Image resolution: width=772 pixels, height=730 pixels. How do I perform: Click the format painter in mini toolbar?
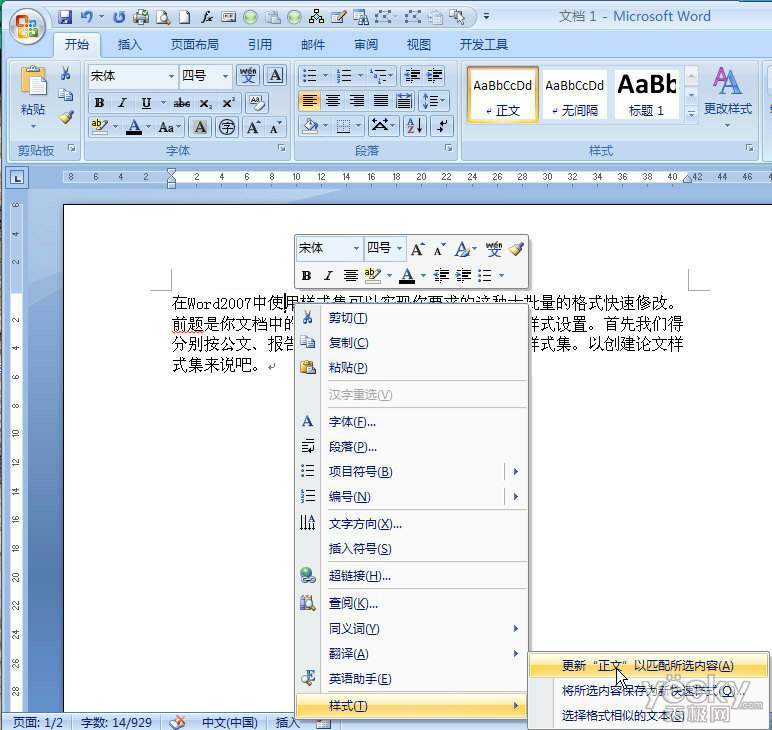516,249
